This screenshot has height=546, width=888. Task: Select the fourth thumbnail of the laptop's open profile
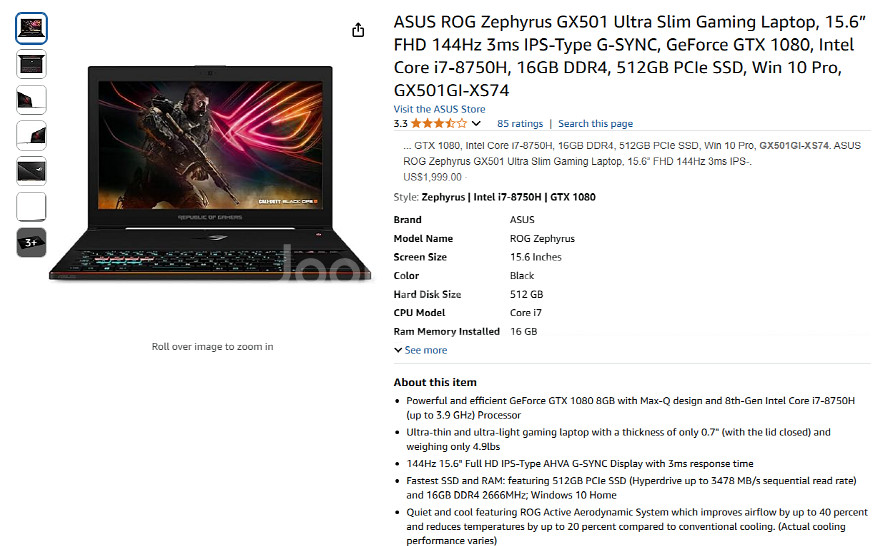(31, 135)
